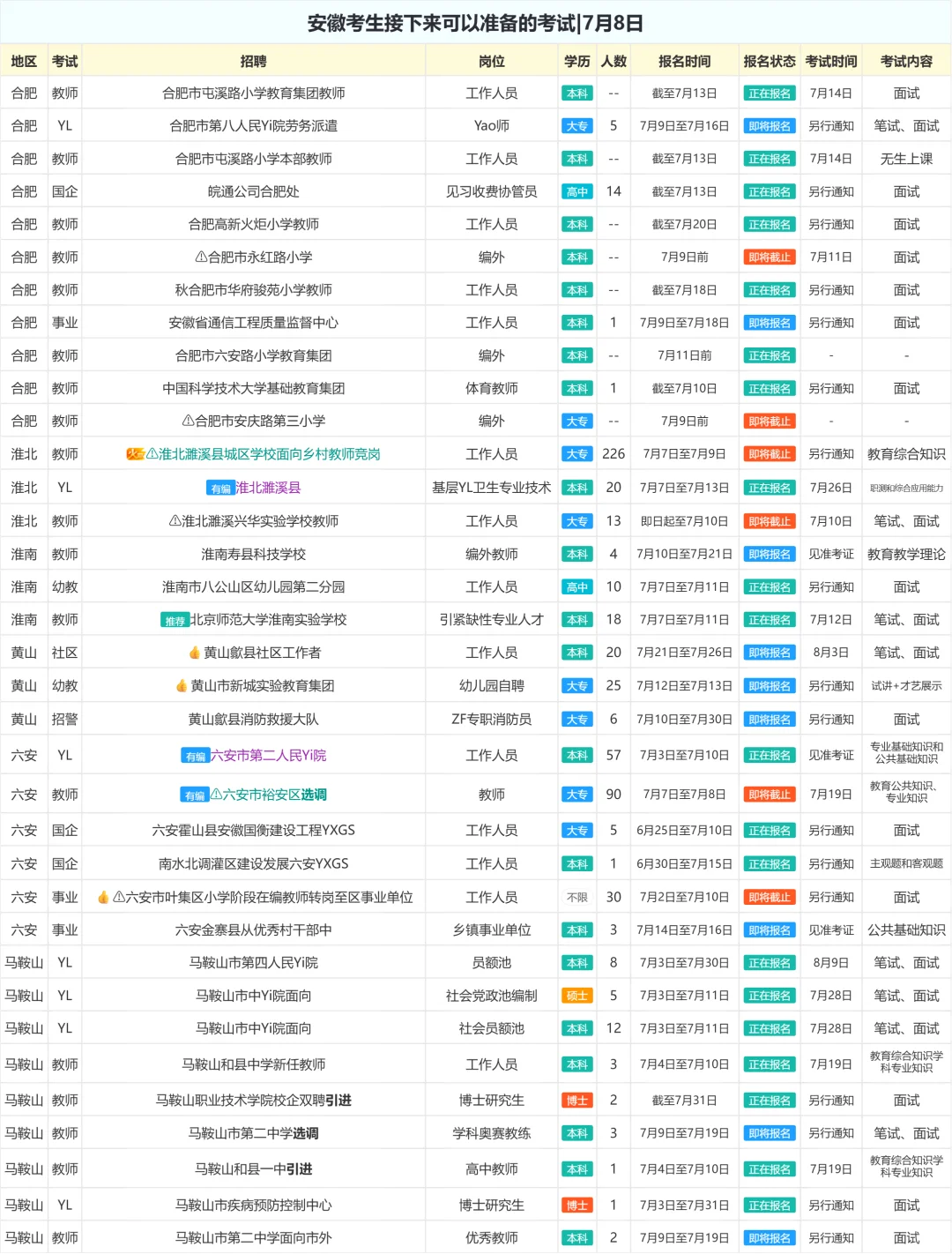Click the 不限 education tag in the 六安市叶集区小学阶段在编教师转岗 row
This screenshot has height=1254, width=952.
[577, 897]
